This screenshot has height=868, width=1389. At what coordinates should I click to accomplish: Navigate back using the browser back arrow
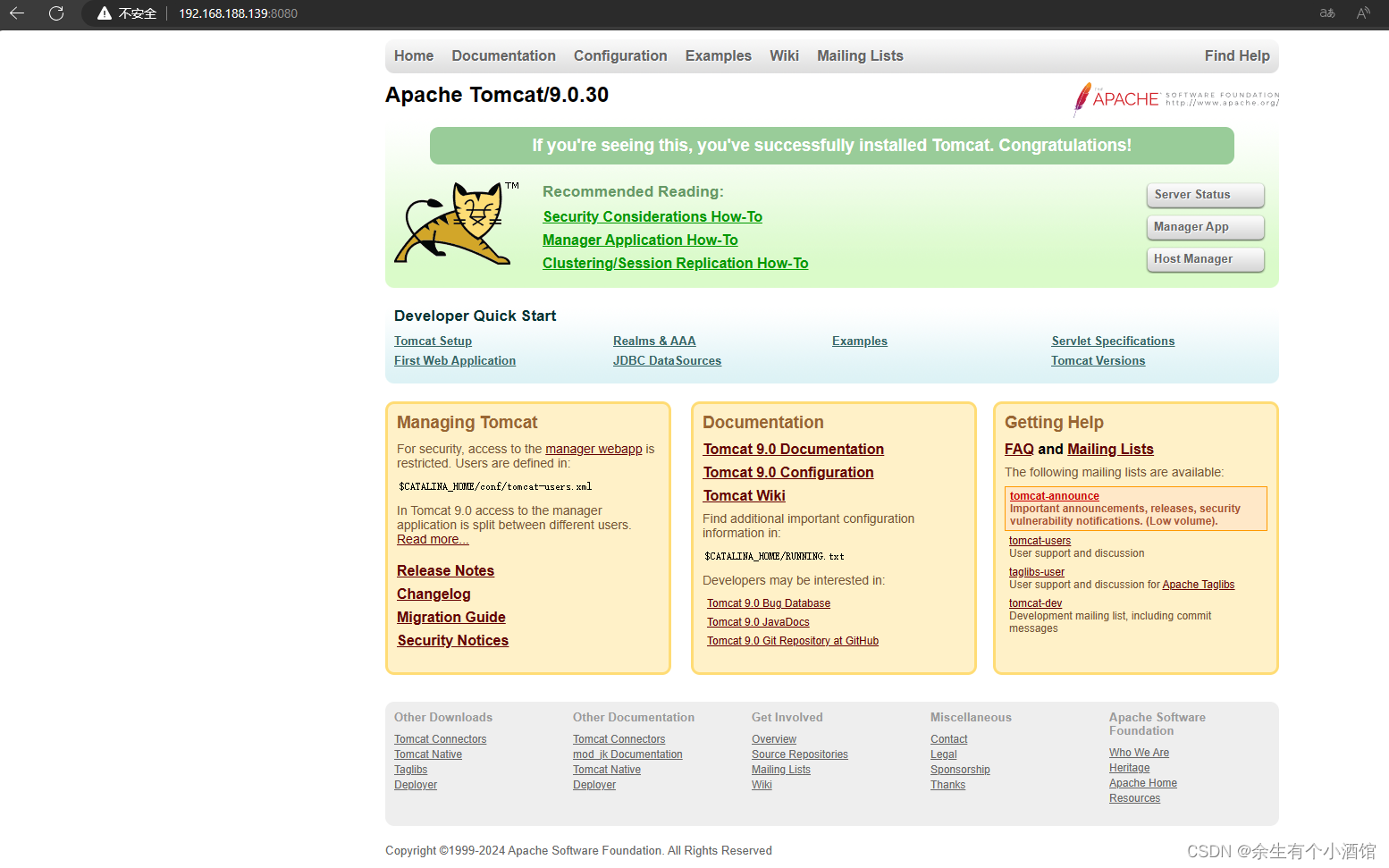[18, 13]
